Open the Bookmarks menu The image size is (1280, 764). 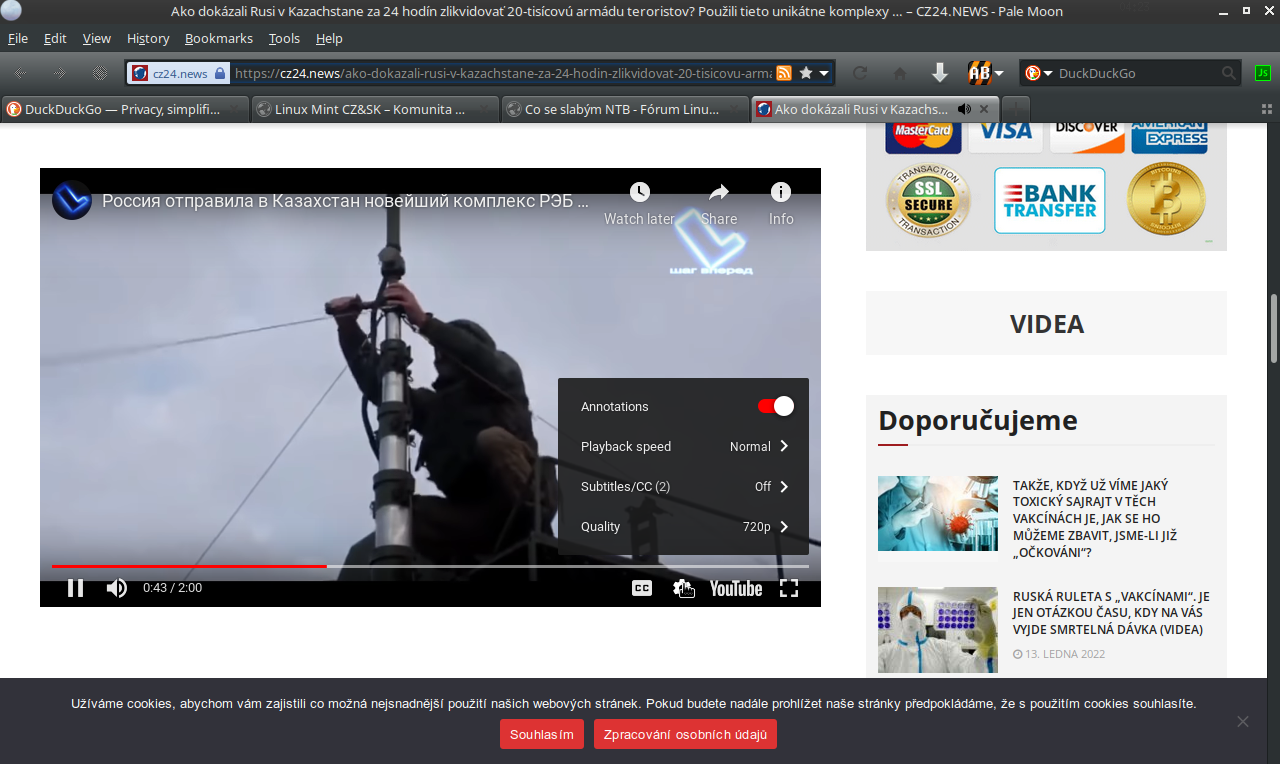pyautogui.click(x=218, y=38)
